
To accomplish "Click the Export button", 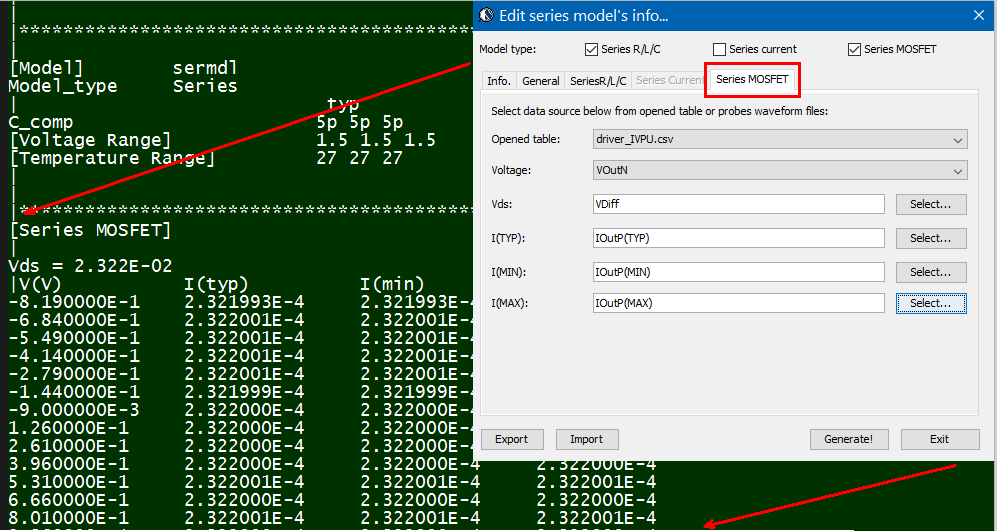I will click(511, 439).
